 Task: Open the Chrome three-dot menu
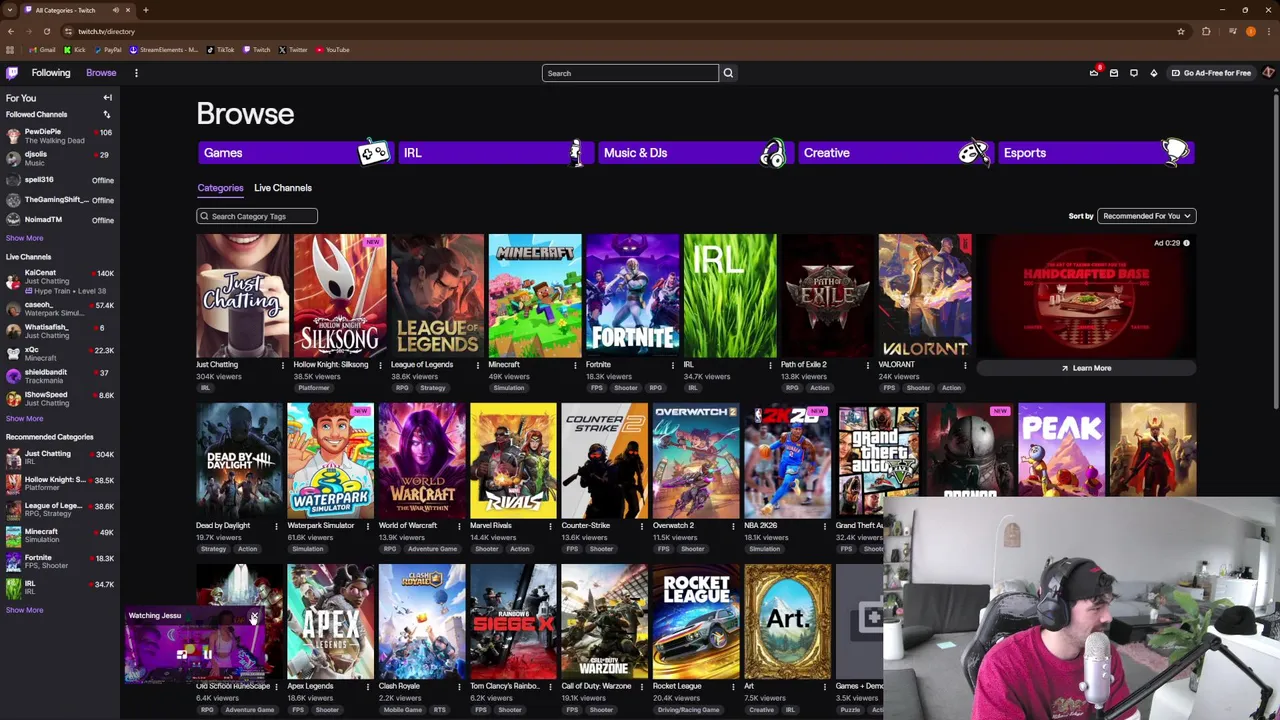(x=1268, y=31)
